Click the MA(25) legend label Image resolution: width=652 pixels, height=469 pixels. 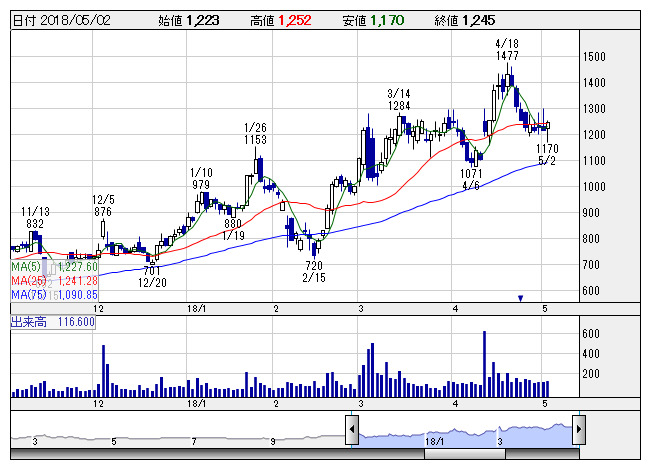point(29,281)
